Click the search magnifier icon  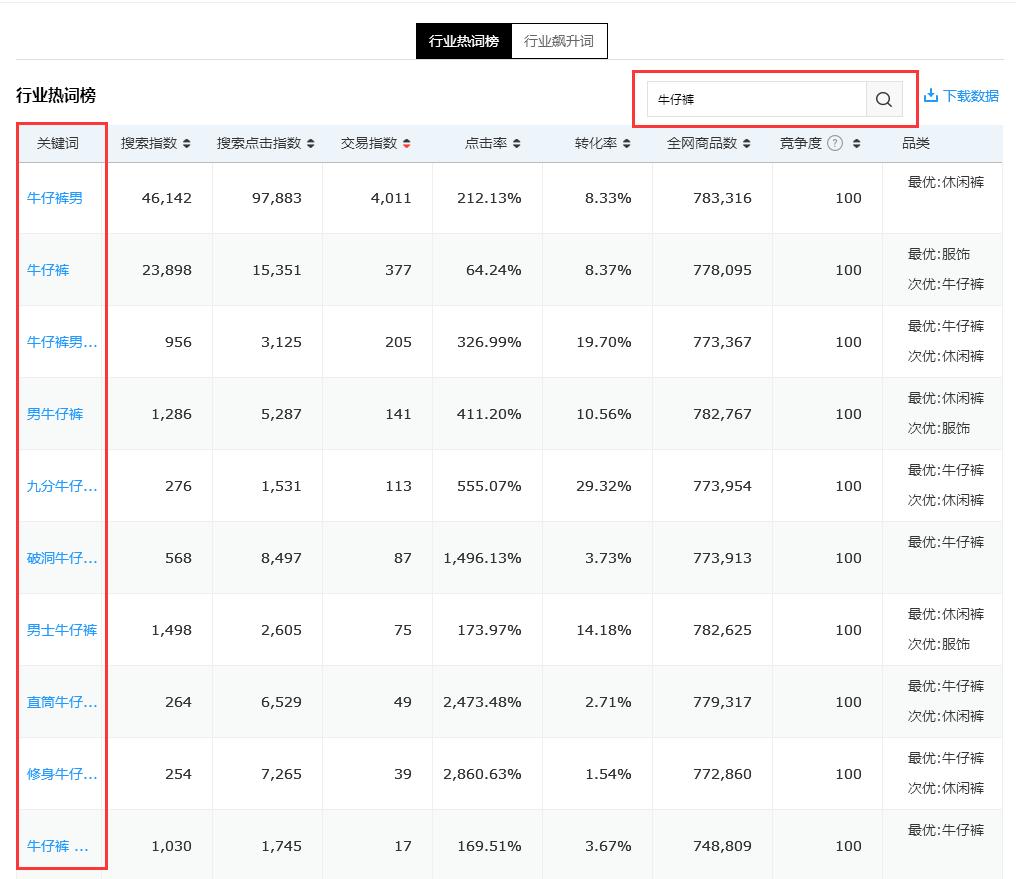[x=884, y=99]
